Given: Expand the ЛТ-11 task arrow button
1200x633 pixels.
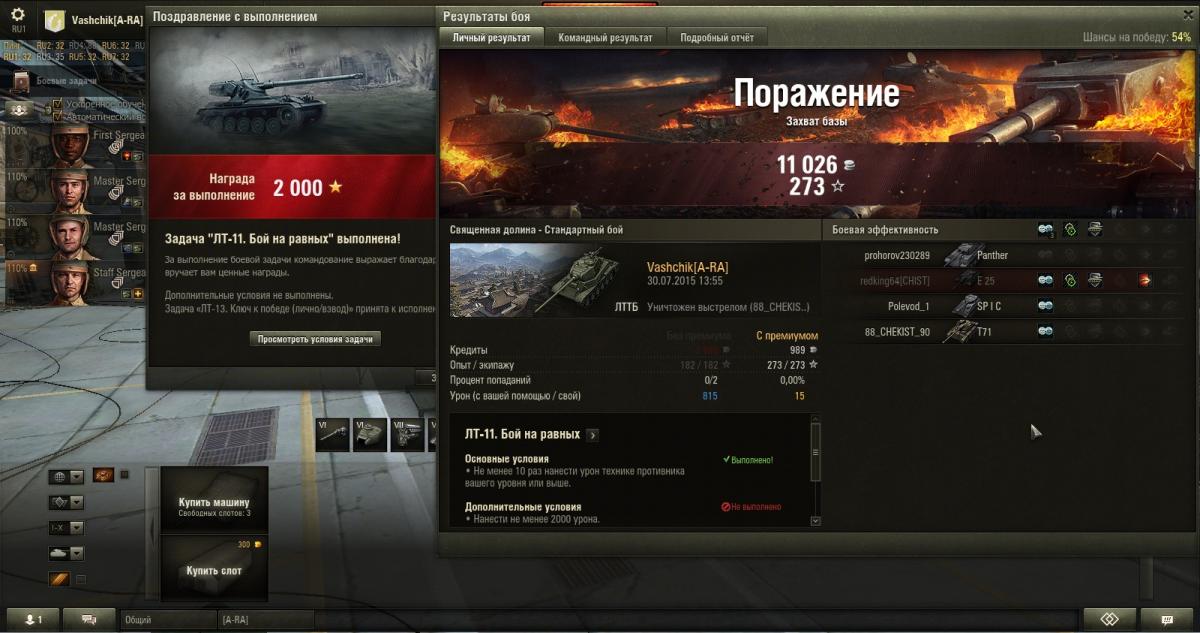Looking at the screenshot, I should coord(592,435).
